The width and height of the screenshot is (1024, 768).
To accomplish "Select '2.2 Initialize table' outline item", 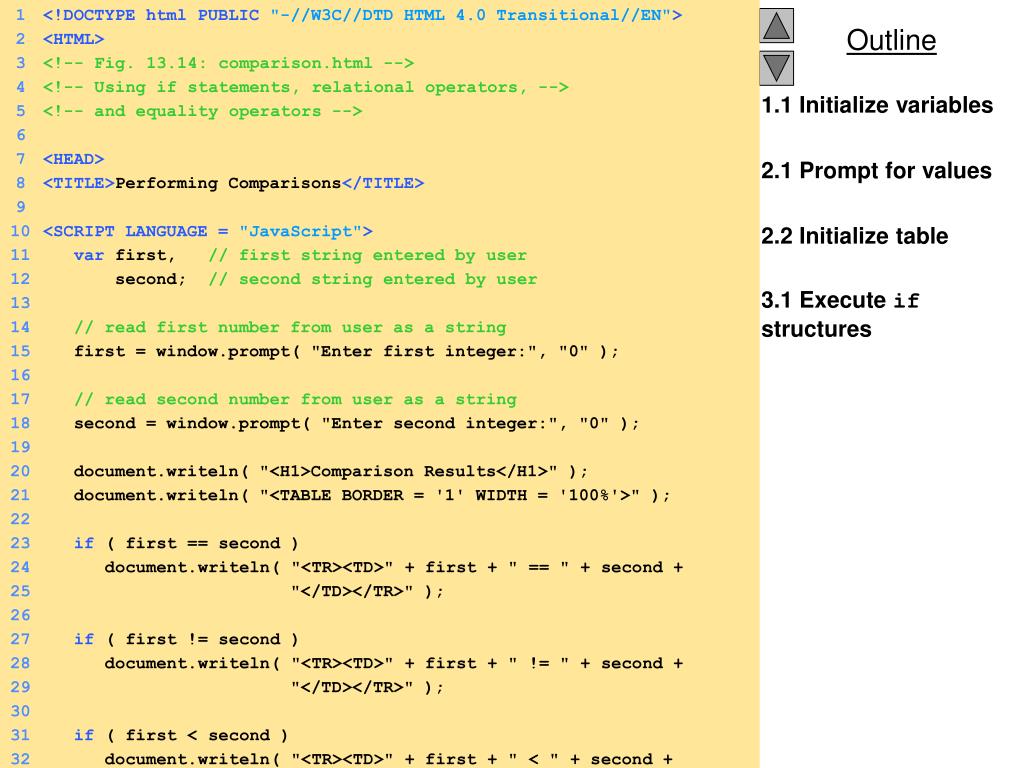I will point(855,236).
